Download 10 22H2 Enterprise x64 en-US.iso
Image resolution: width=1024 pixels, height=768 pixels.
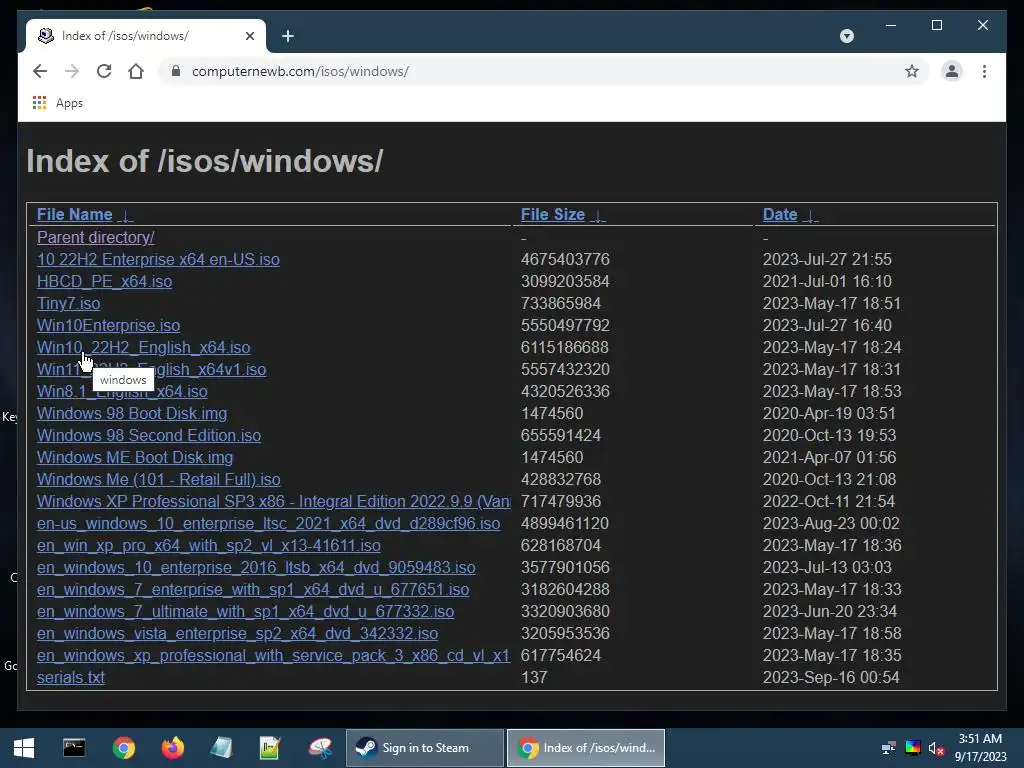point(158,259)
